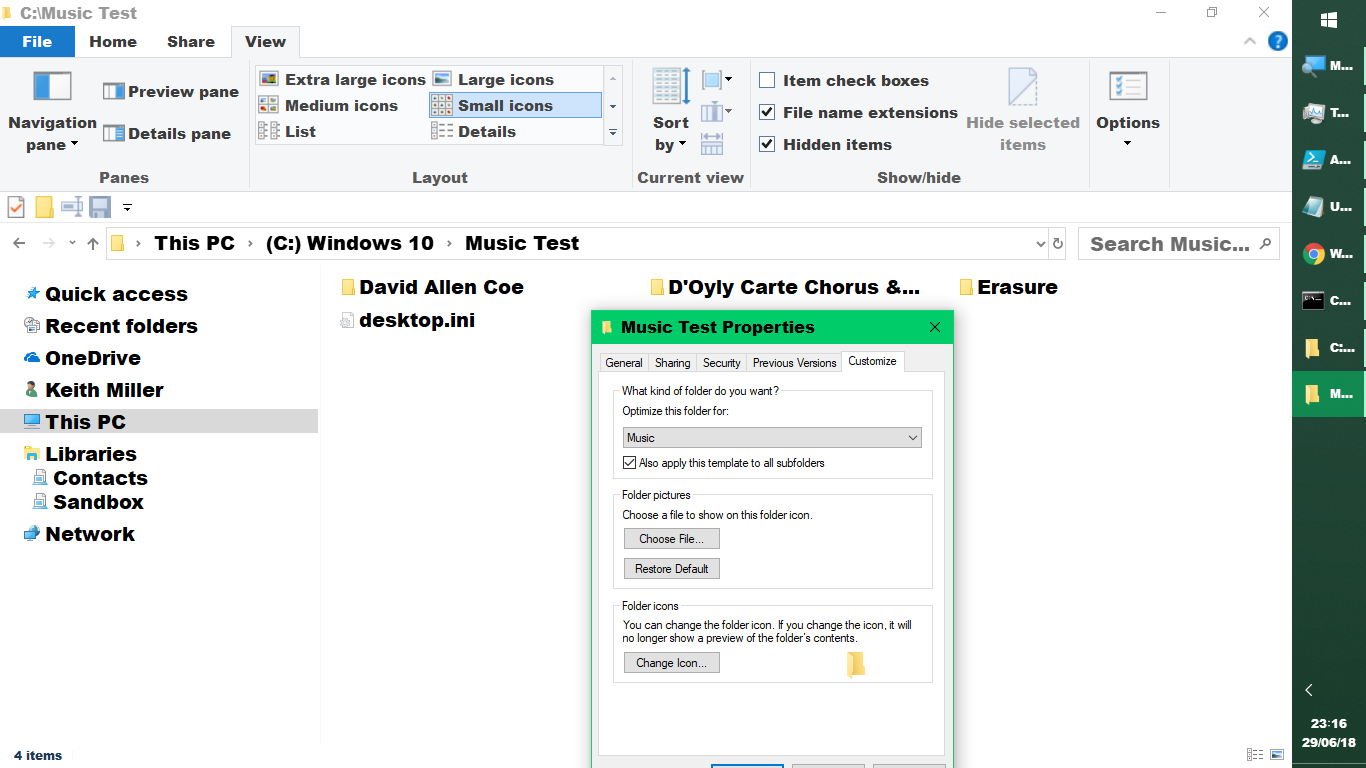Toggle the Preview pane
Viewport: 1366px width, 768px height.
[171, 92]
